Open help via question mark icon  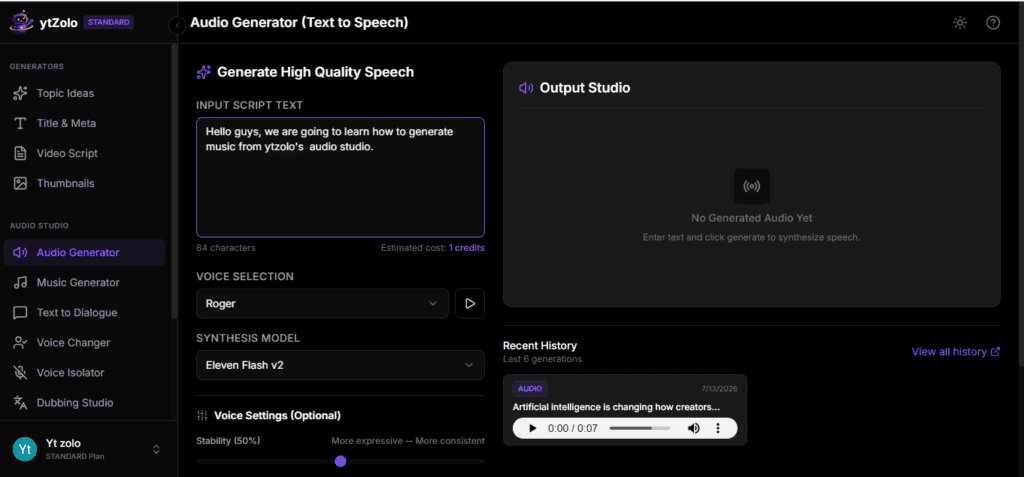[x=993, y=23]
